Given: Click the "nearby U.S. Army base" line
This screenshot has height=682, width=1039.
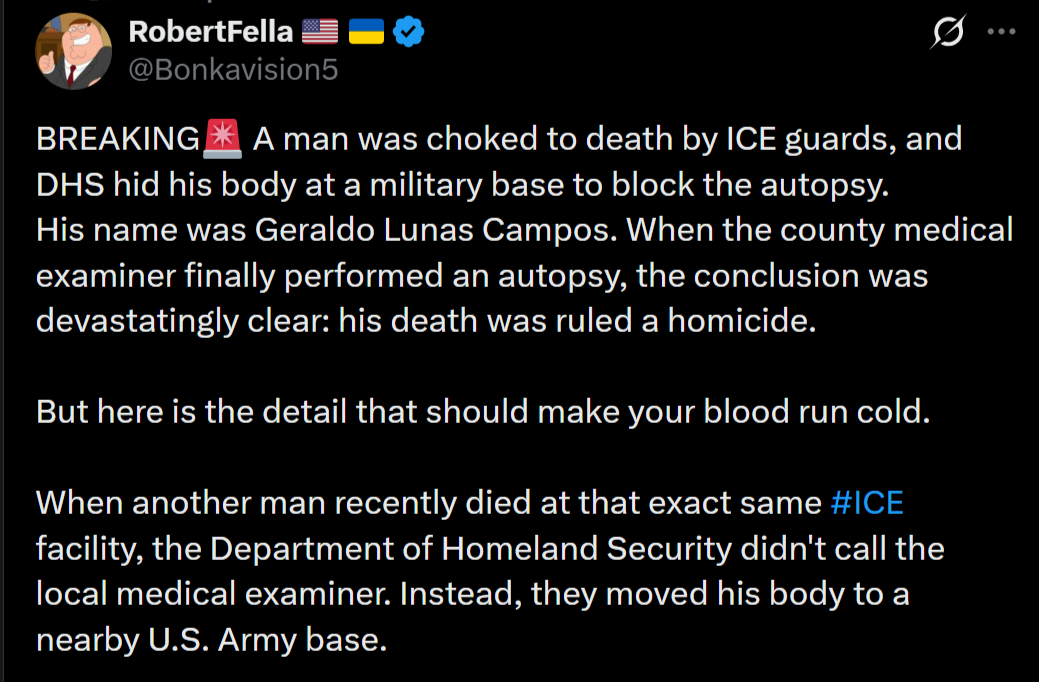Looking at the screenshot, I should tap(211, 639).
